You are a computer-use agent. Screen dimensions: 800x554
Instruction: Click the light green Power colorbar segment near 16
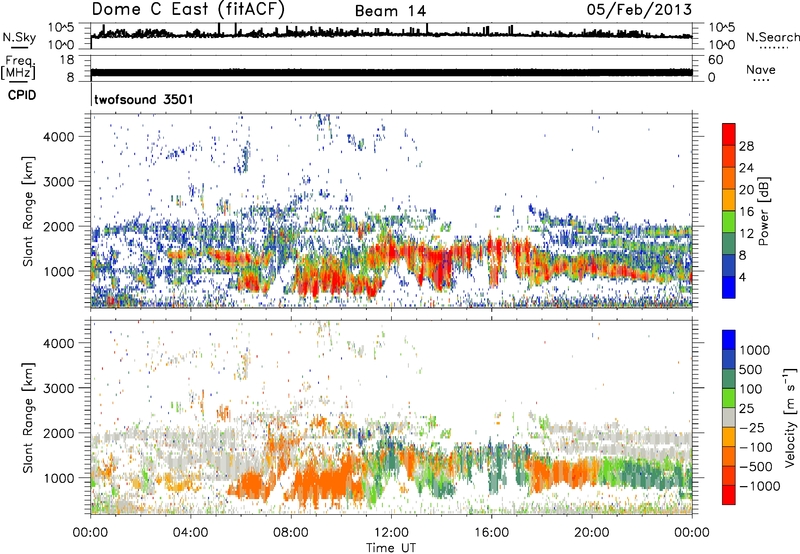(x=729, y=222)
